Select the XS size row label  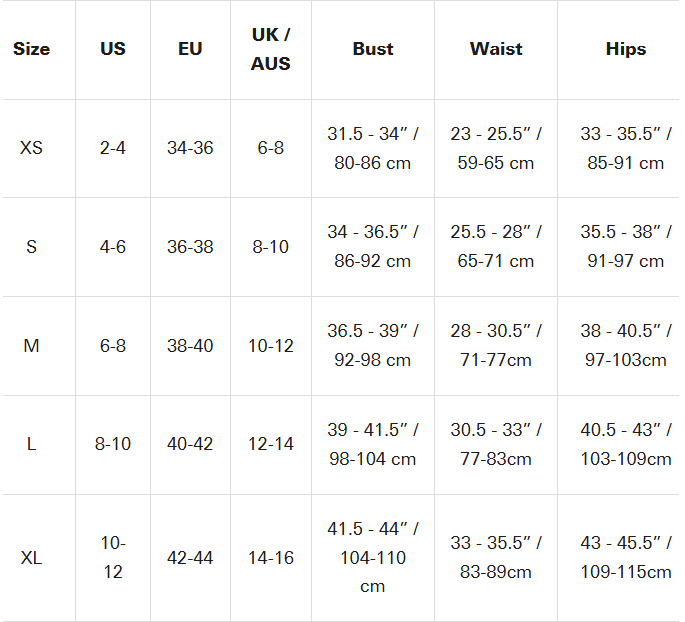coord(31,148)
